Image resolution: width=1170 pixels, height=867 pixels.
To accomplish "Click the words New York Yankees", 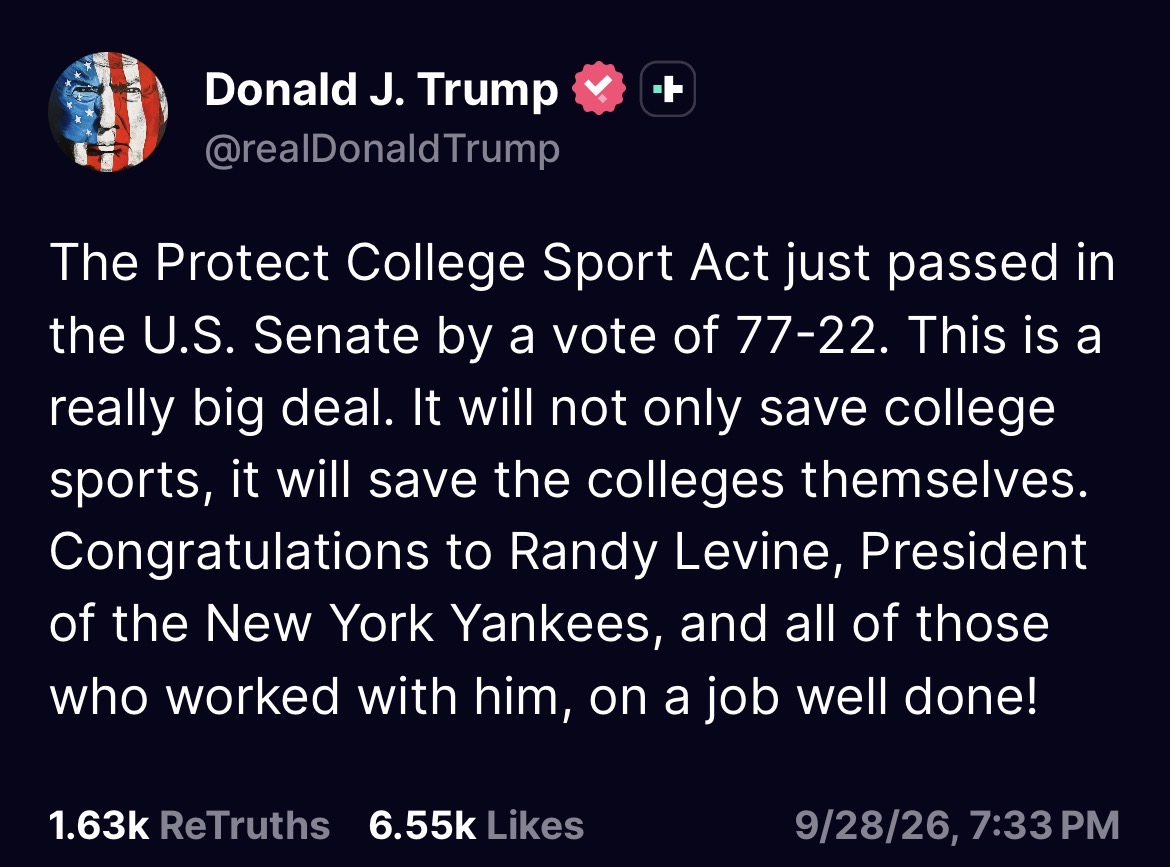I will [428, 624].
